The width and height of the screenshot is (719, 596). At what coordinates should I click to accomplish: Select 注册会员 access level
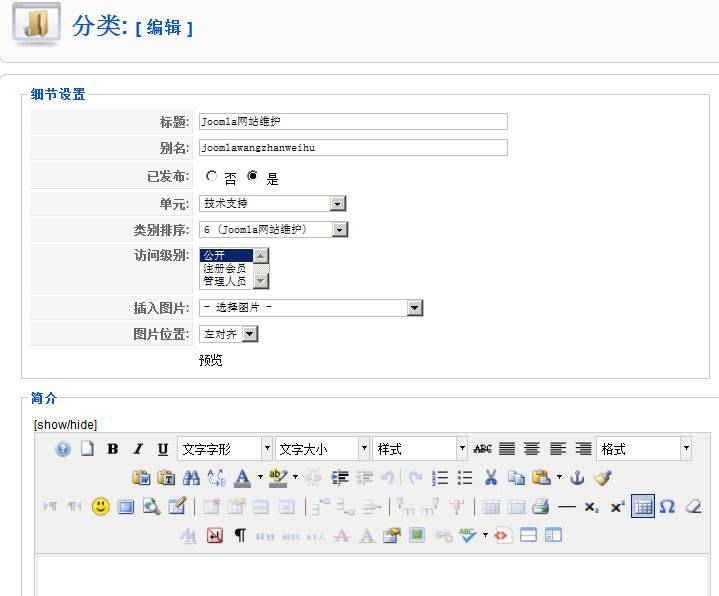pyautogui.click(x=226, y=268)
